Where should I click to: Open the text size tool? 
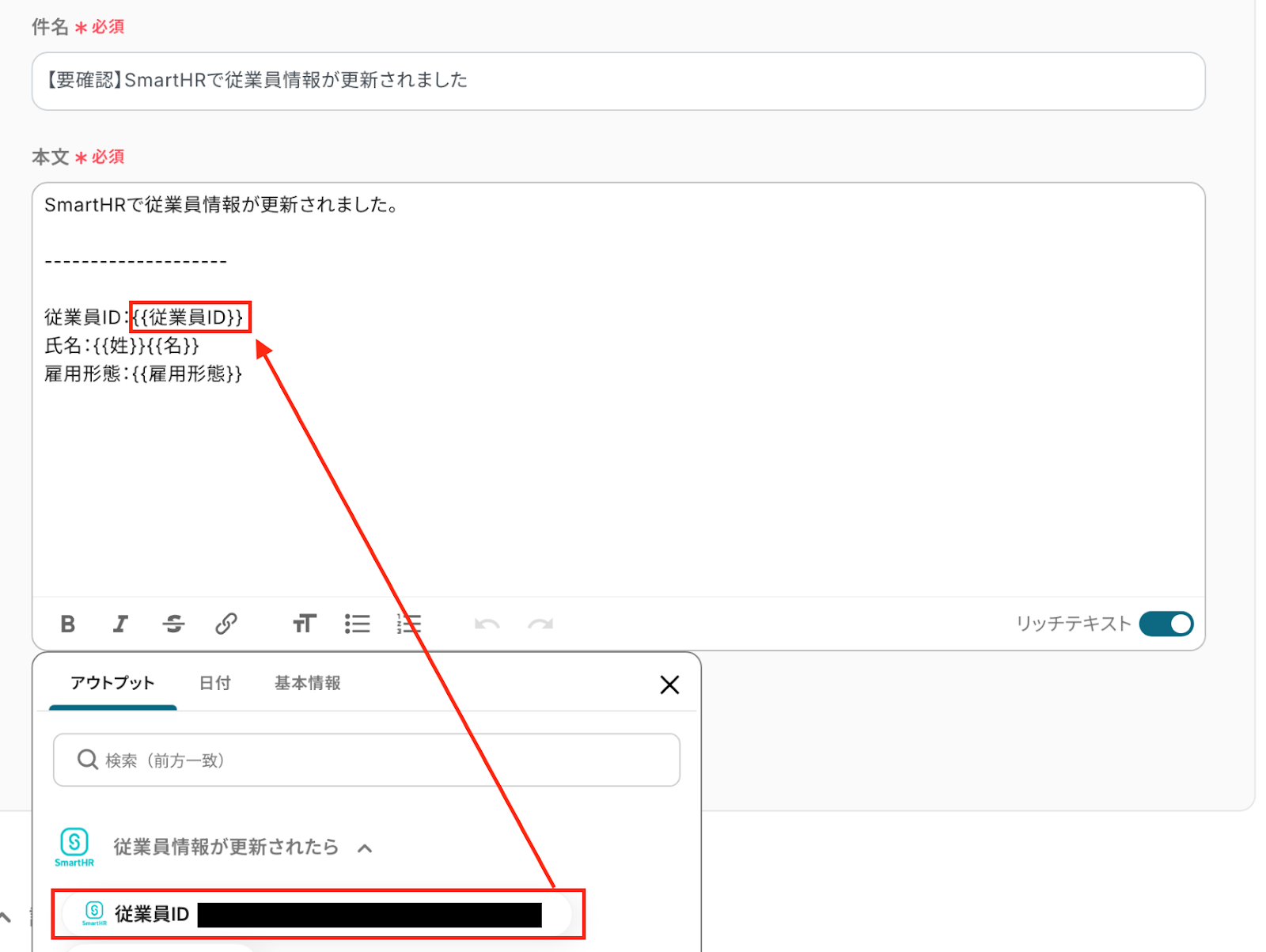click(x=304, y=624)
